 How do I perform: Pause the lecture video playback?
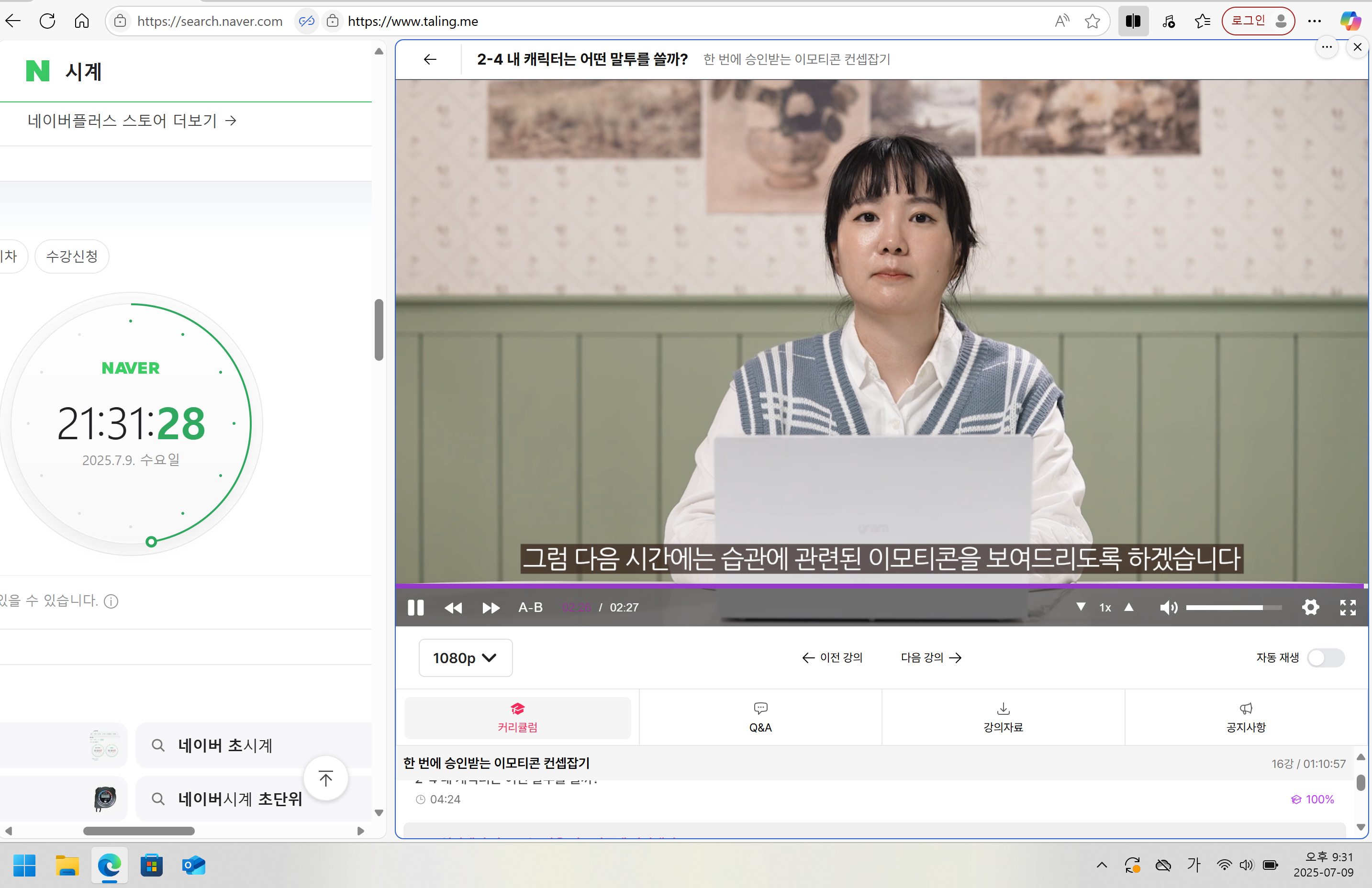[416, 607]
